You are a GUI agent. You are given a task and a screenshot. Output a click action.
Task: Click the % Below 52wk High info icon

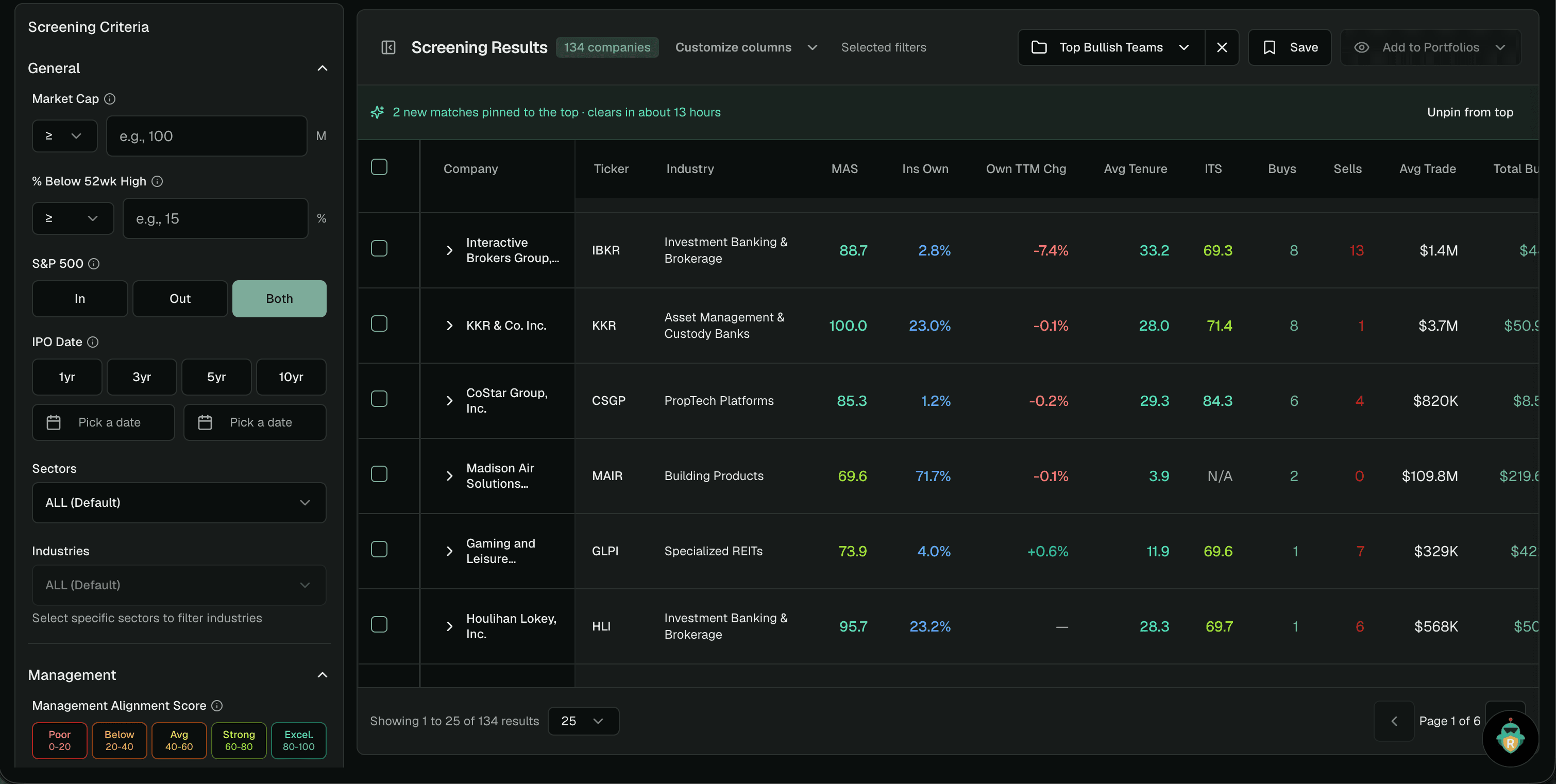(x=157, y=181)
